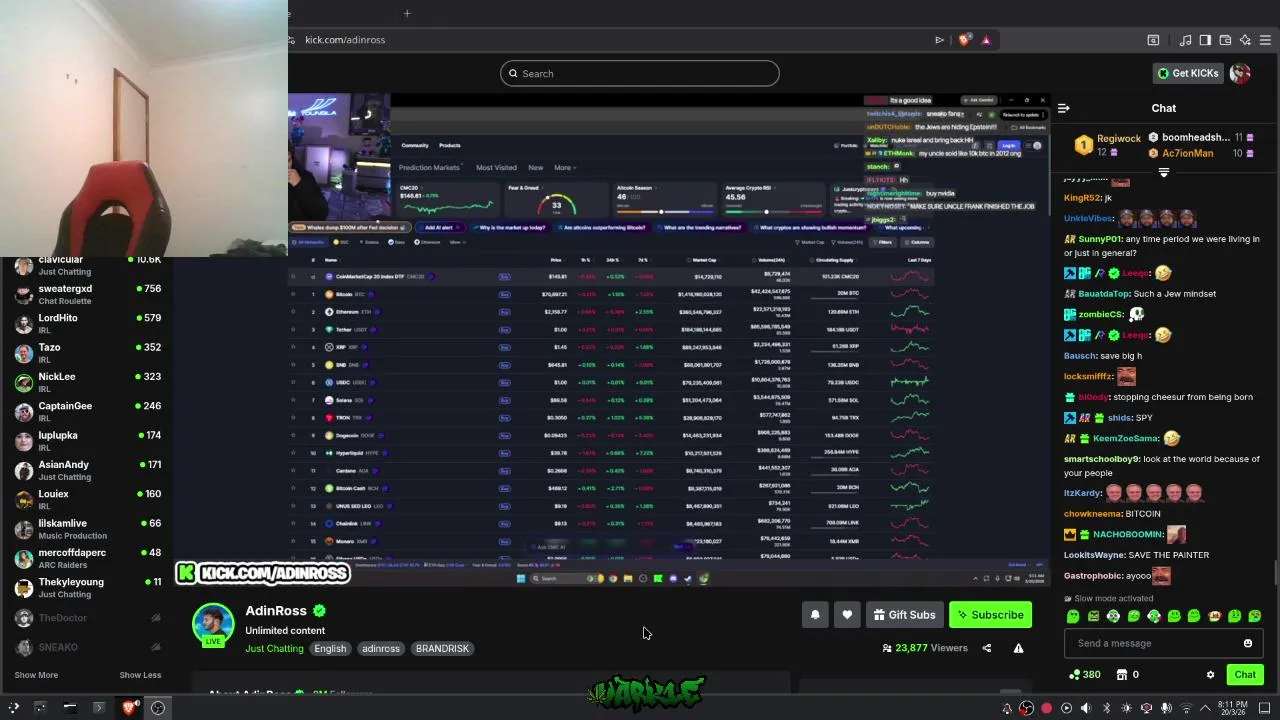Viewport: 1280px width, 720px height.
Task: Open the chat shop icon showing 0
Action: [1127, 675]
